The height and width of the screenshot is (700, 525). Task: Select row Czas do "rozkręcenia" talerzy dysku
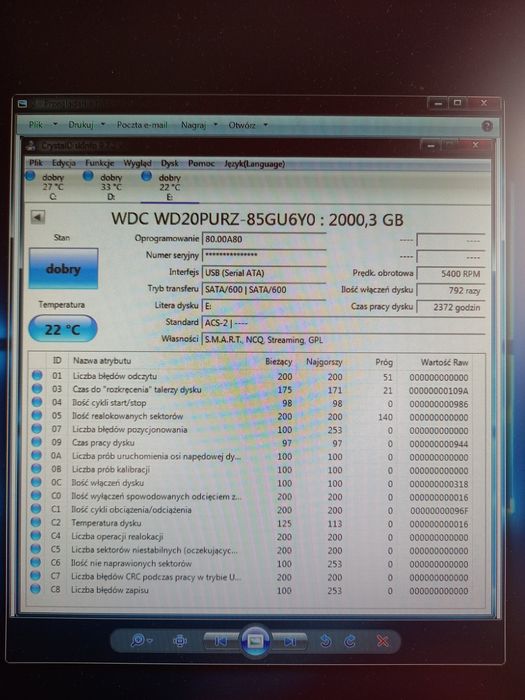[x=252, y=390]
